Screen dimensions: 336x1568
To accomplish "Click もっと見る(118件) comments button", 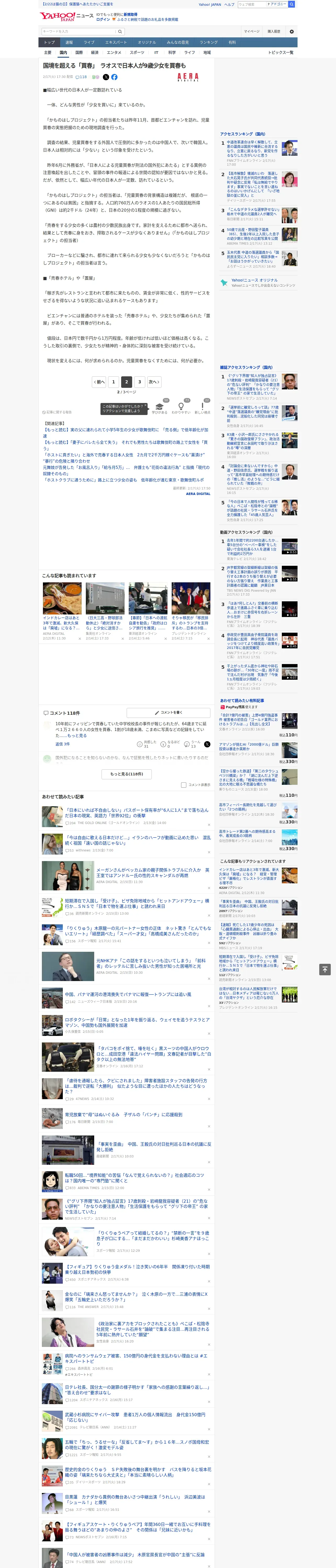I will pyautogui.click(x=127, y=774).
